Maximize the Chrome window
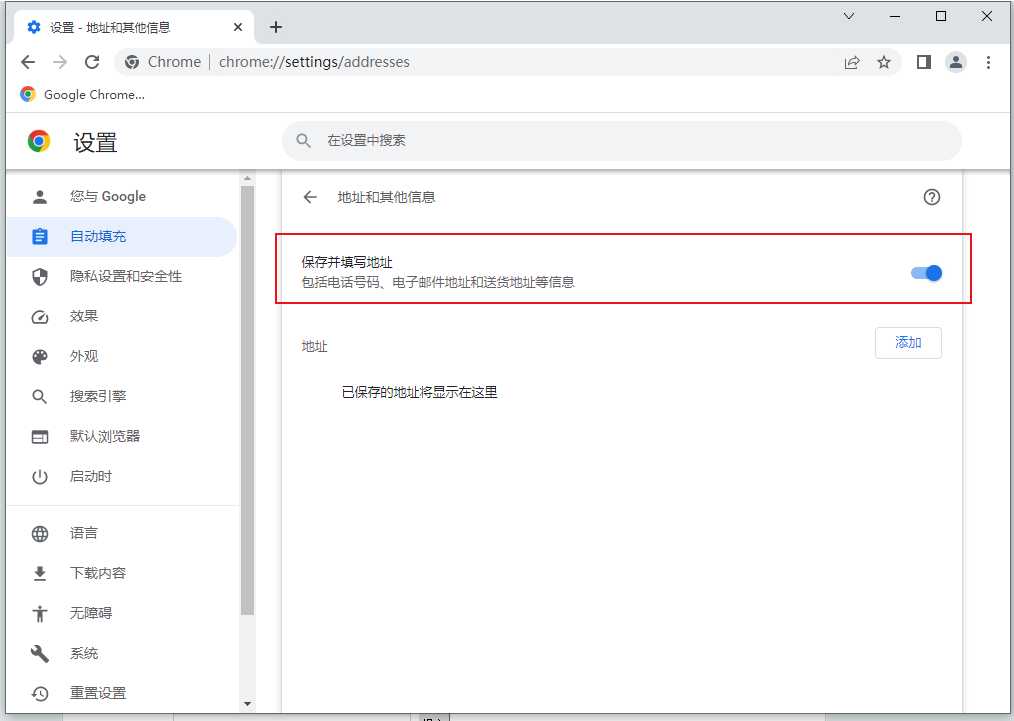 941,16
